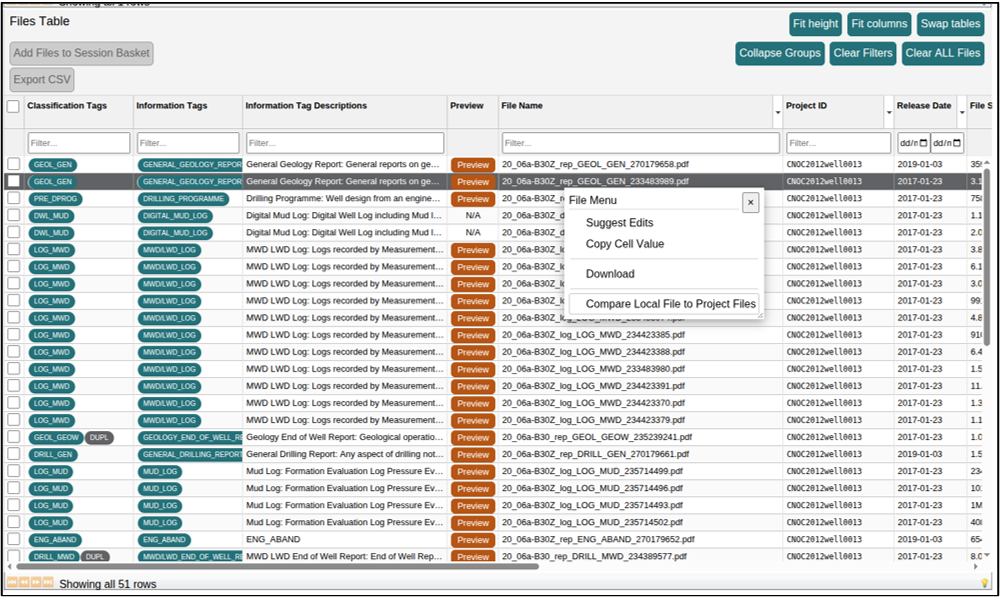The image size is (1000, 597).
Task: Choose Copy Cell Value in File Menu
Action: (625, 244)
